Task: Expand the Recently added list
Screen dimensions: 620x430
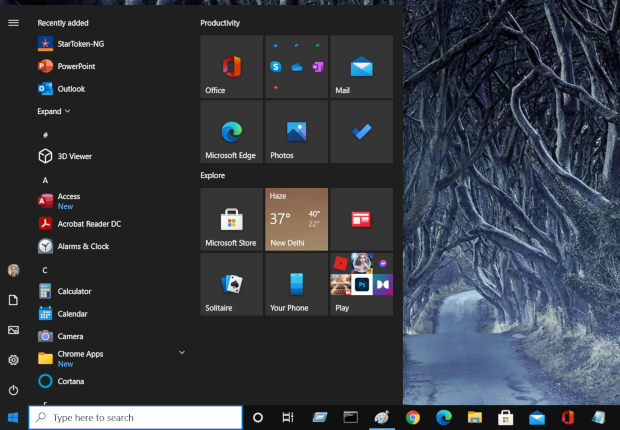Action: click(x=54, y=111)
